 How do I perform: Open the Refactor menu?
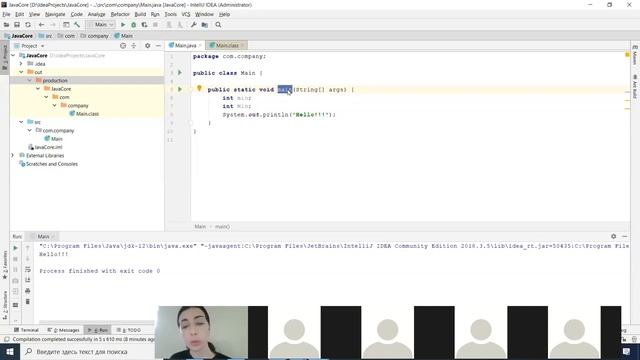pos(120,14)
